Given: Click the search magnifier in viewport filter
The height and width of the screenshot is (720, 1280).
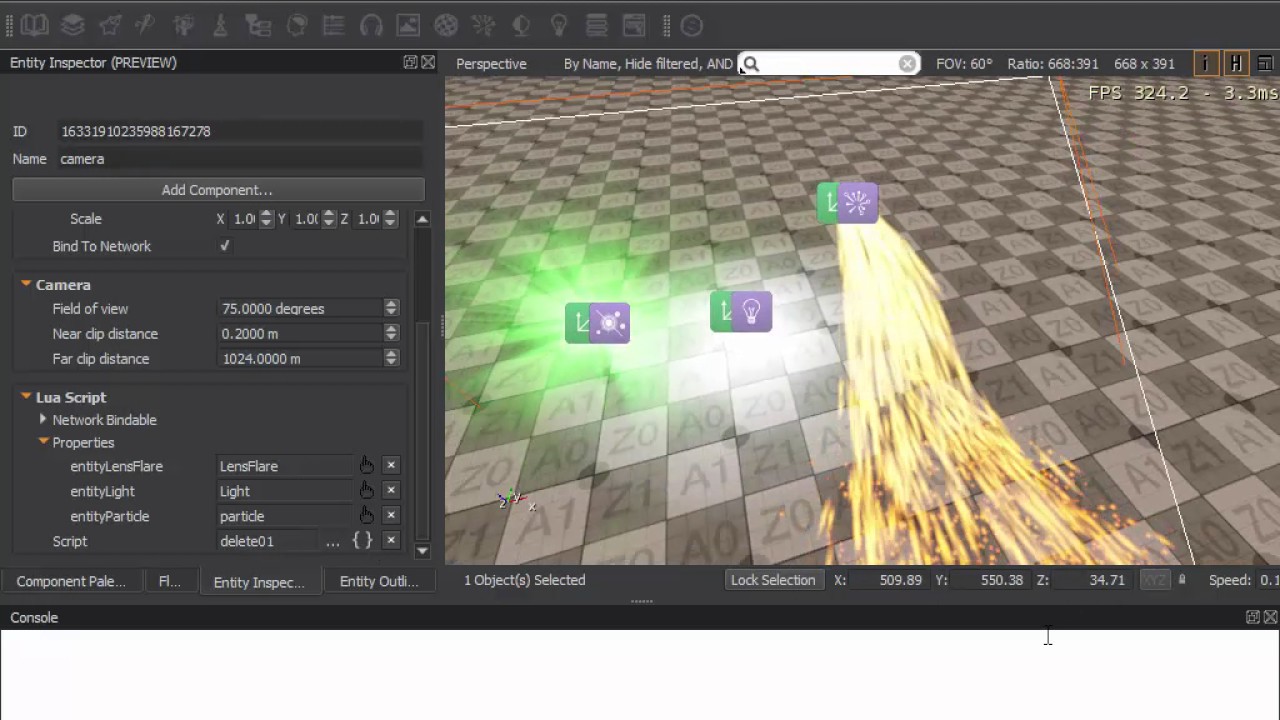Looking at the screenshot, I should [750, 64].
